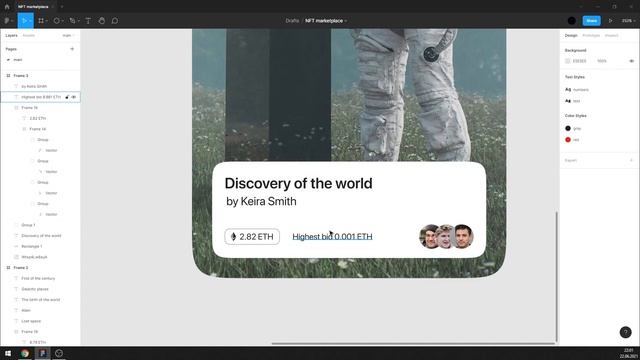The width and height of the screenshot is (640, 360).
Task: Select the red color style swatch
Action: [x=568, y=140]
